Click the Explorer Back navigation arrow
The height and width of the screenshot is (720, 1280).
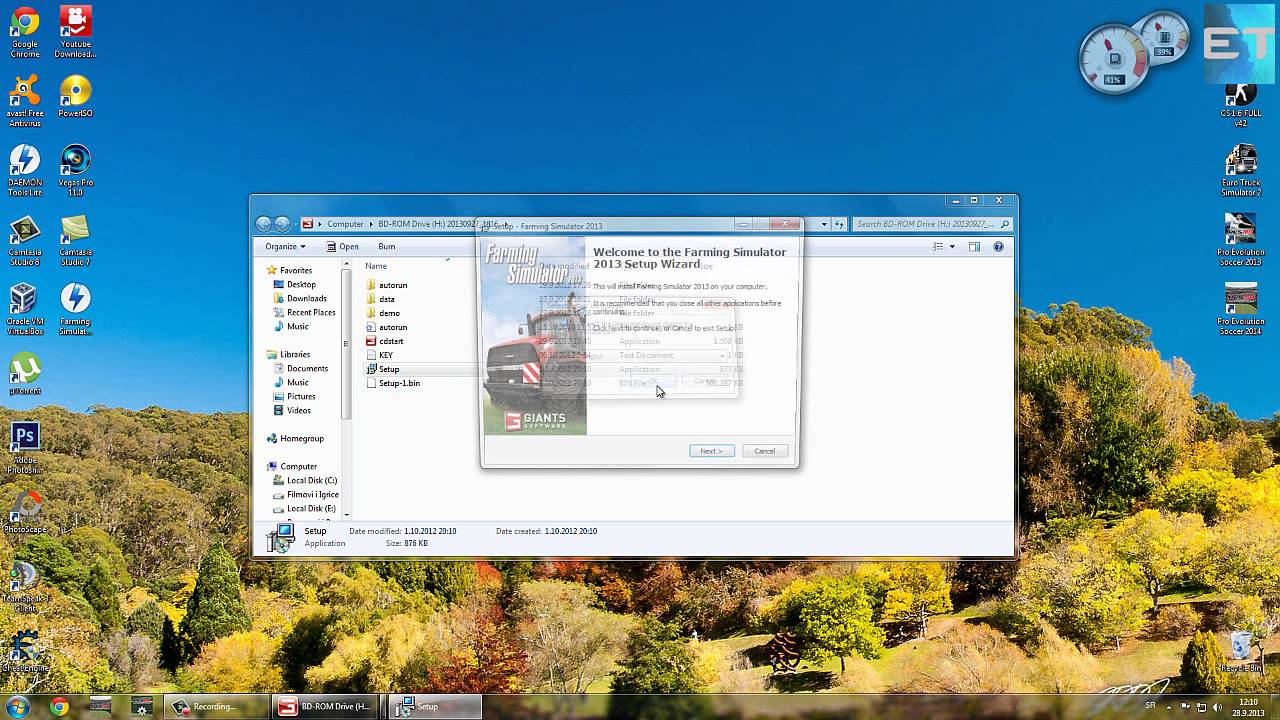(x=264, y=224)
